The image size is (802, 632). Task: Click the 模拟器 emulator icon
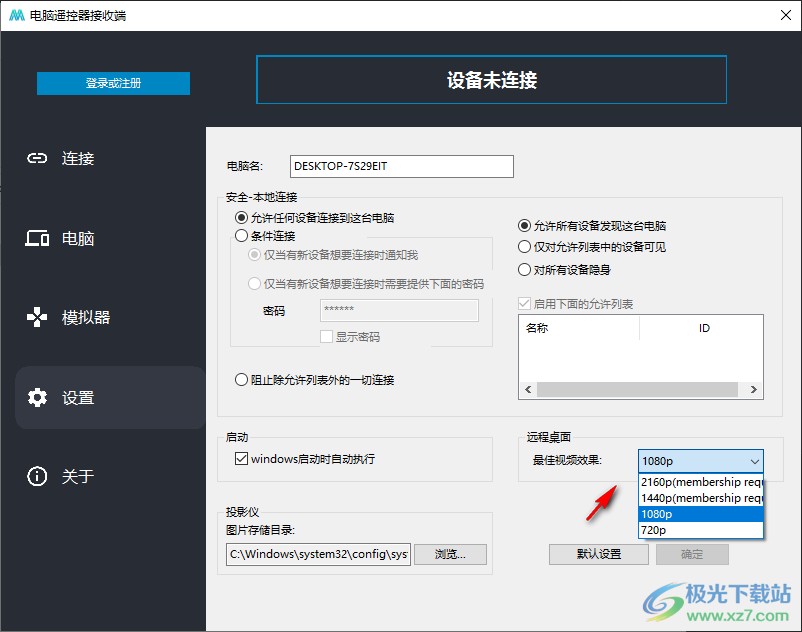pyautogui.click(x=37, y=317)
